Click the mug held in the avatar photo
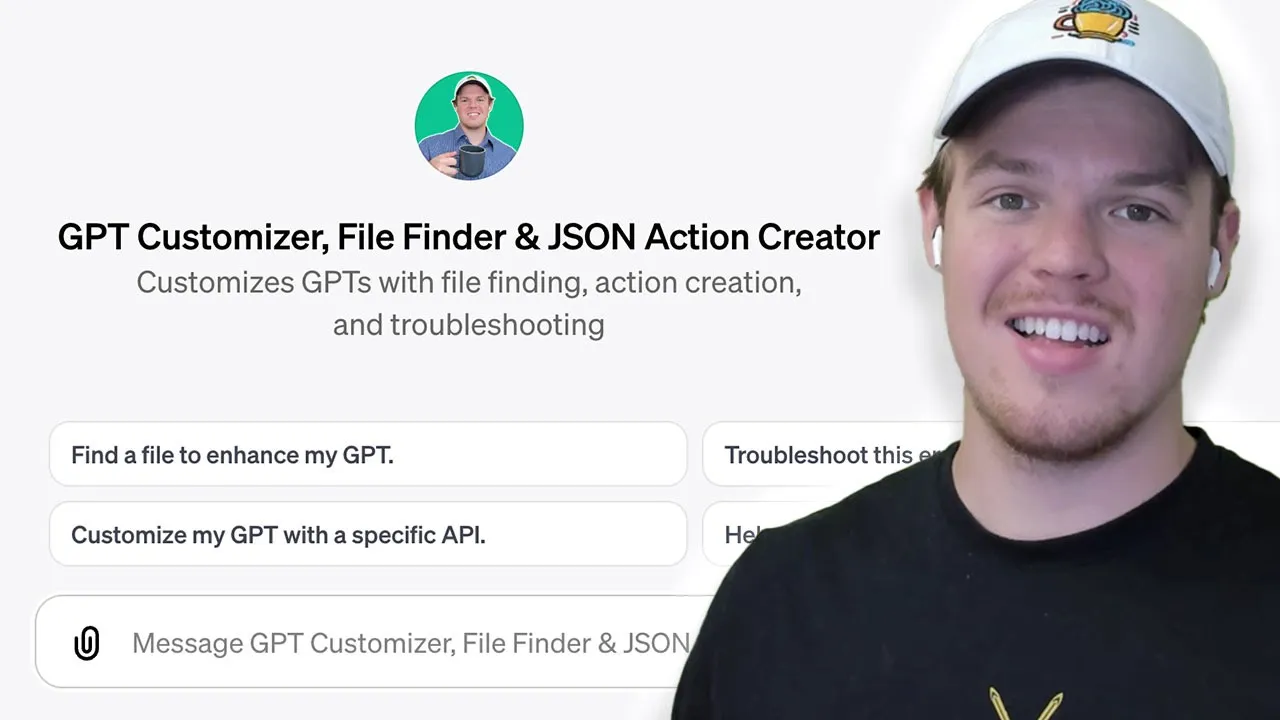The height and width of the screenshot is (720, 1280). point(471,159)
